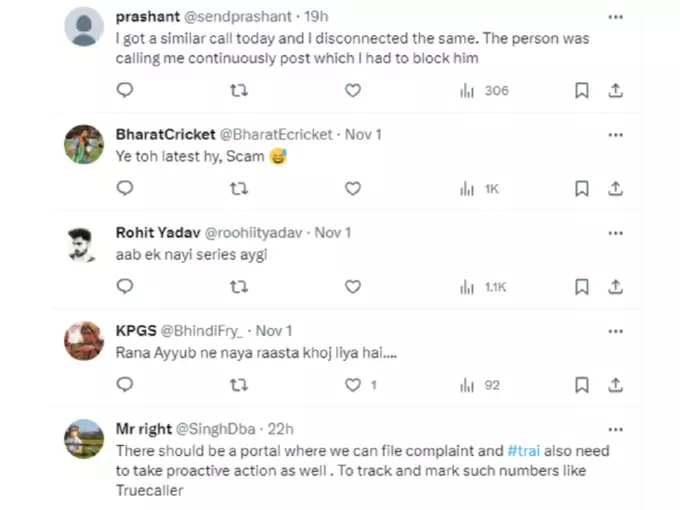The height and width of the screenshot is (510, 680).
Task: View analytics showing 306 views
Action: tap(484, 91)
